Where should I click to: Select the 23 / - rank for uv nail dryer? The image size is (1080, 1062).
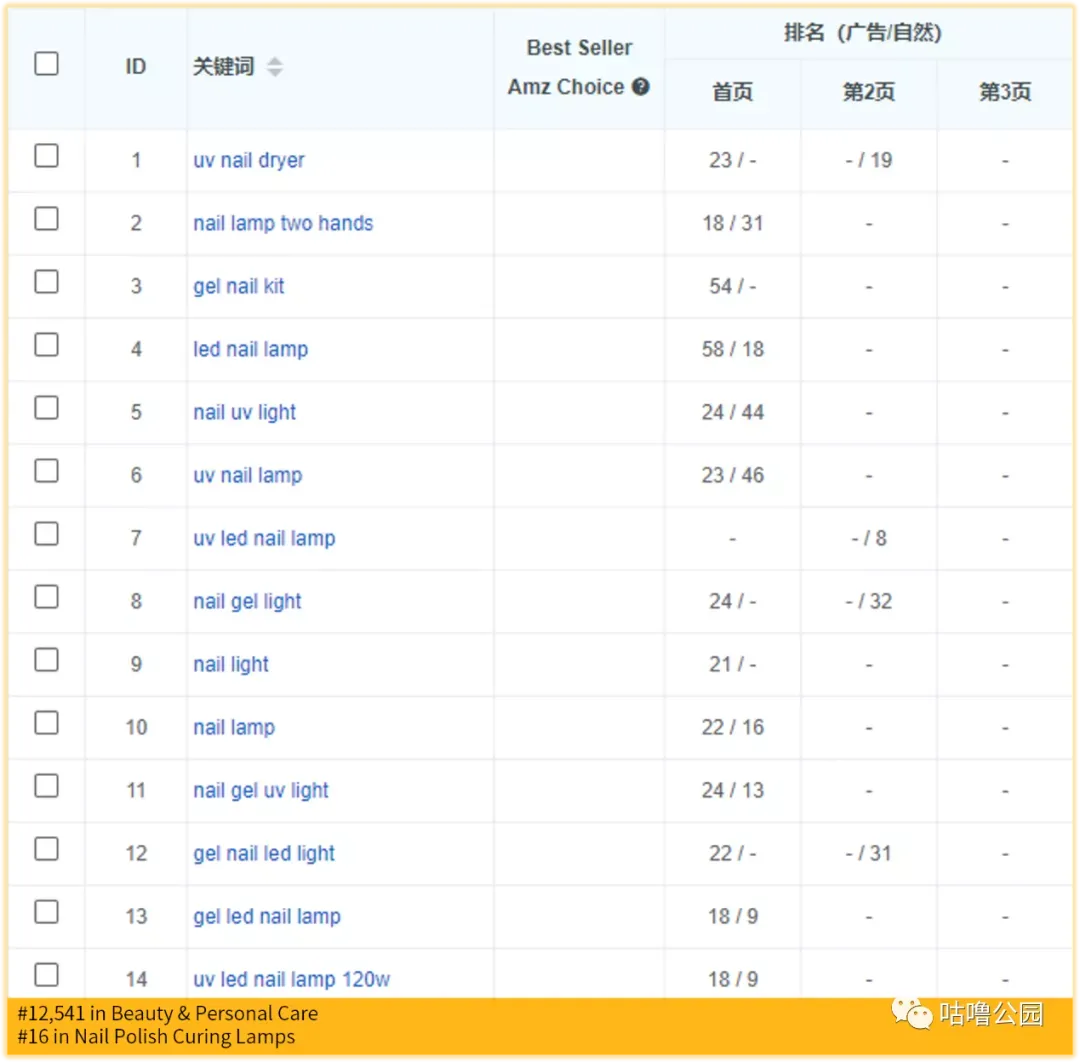point(732,160)
